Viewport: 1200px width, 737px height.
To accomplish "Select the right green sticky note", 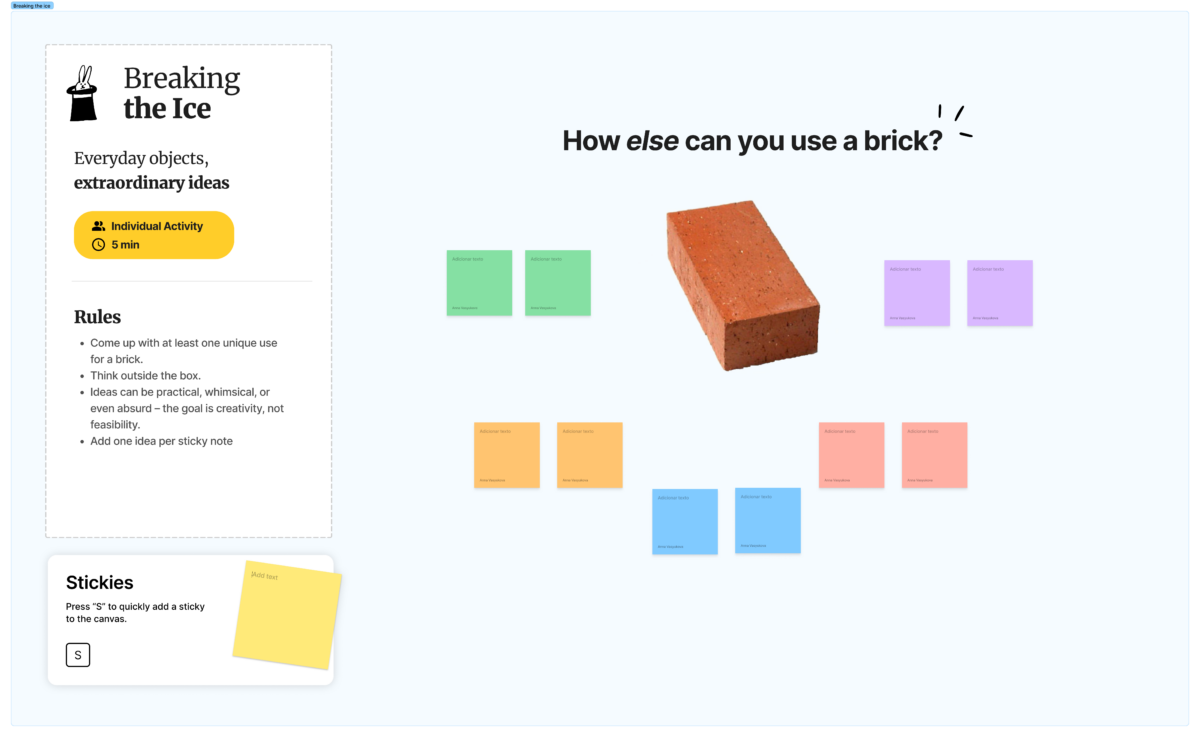I will pos(558,283).
